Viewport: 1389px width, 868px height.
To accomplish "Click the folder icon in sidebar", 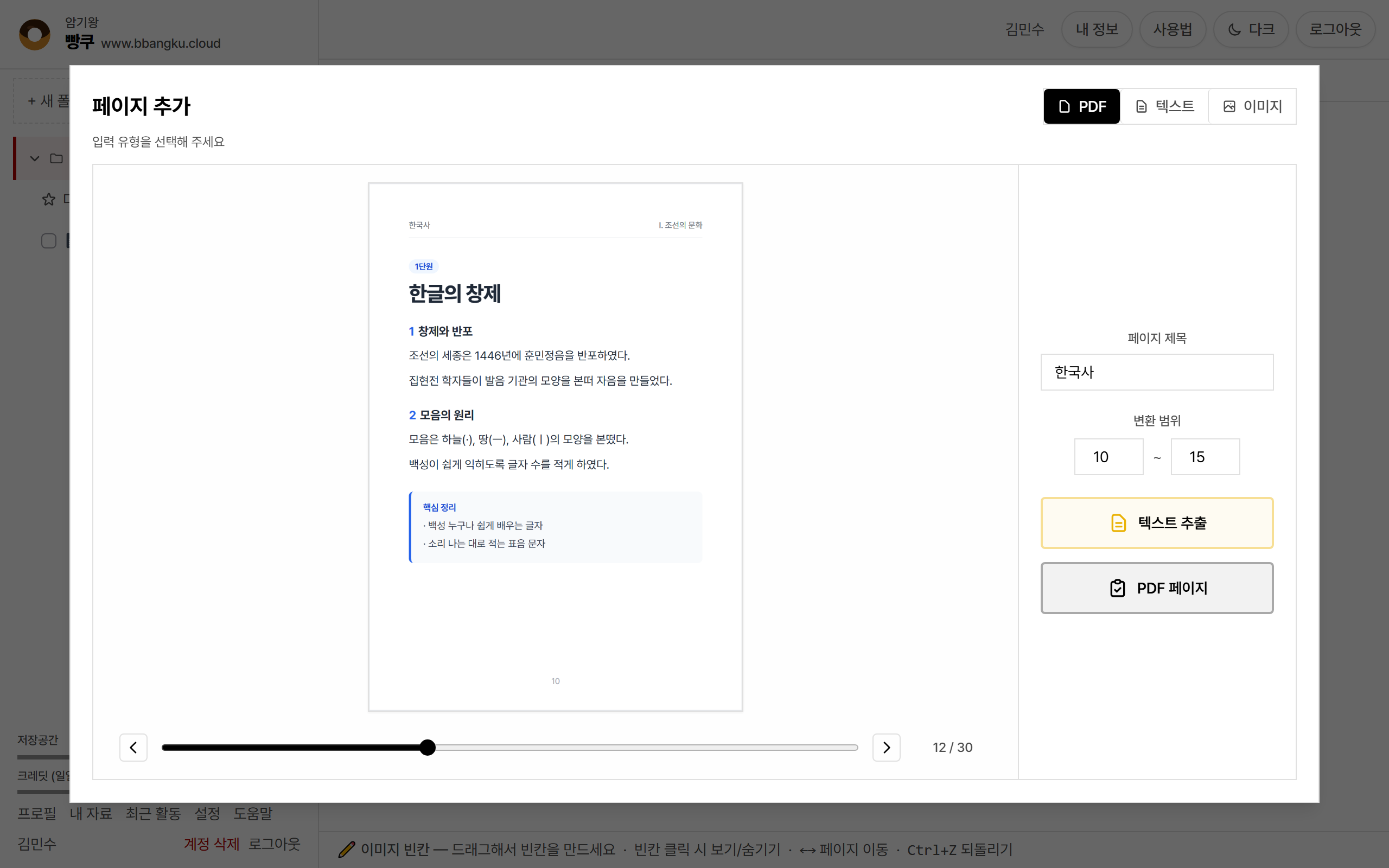I will (56, 158).
